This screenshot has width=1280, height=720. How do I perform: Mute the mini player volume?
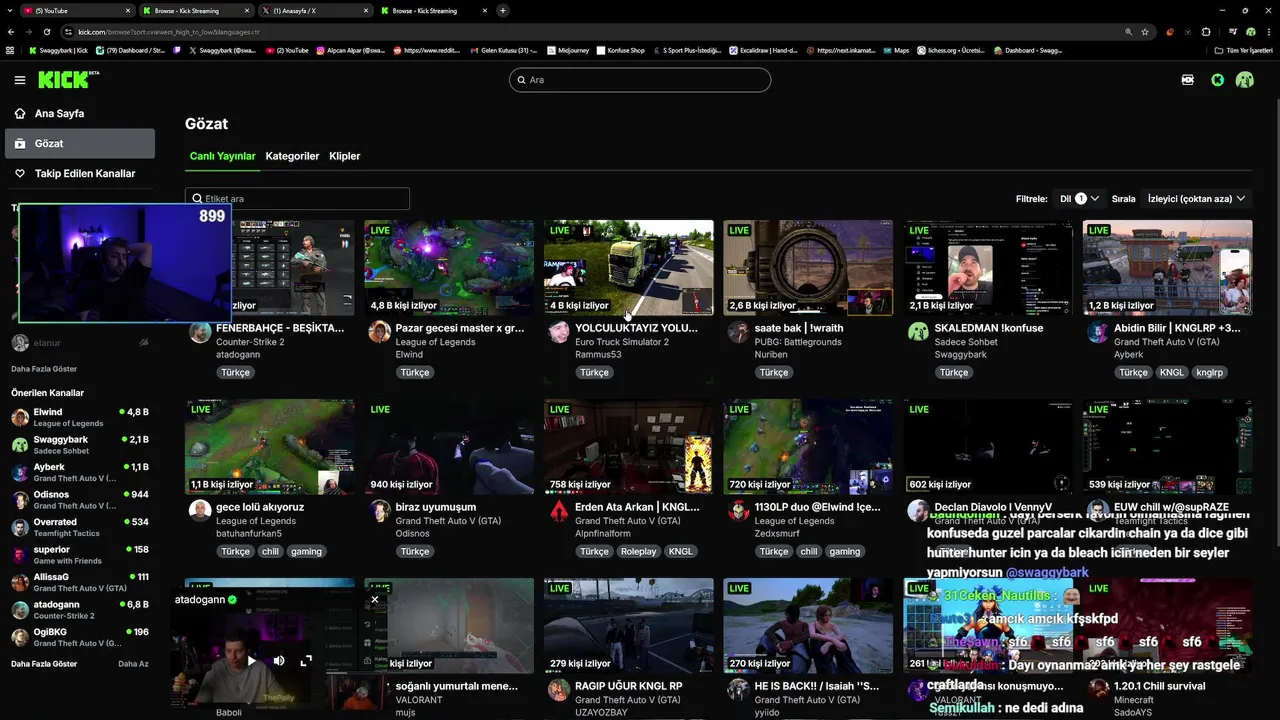279,661
